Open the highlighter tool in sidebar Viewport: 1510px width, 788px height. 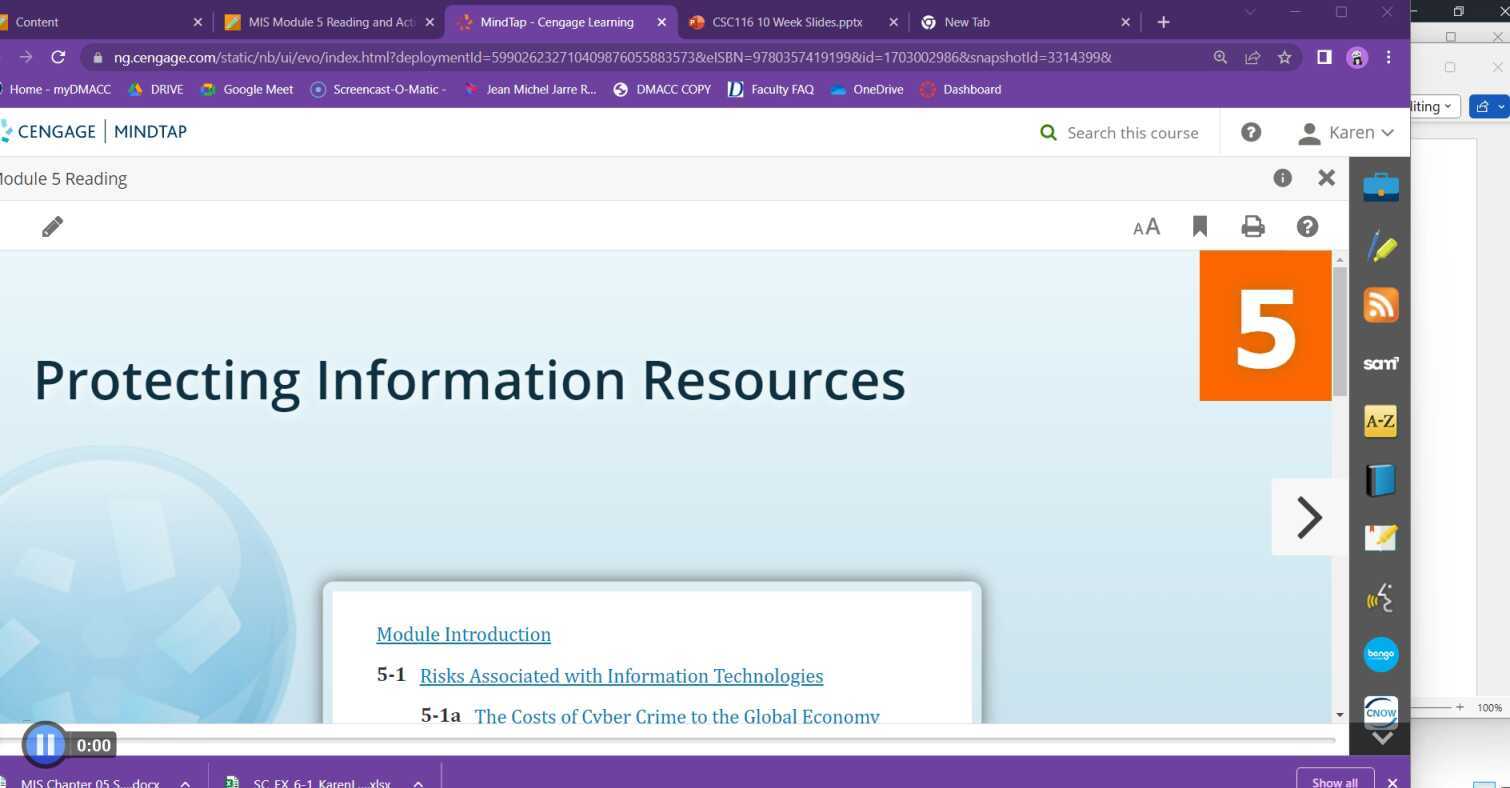pos(1380,246)
